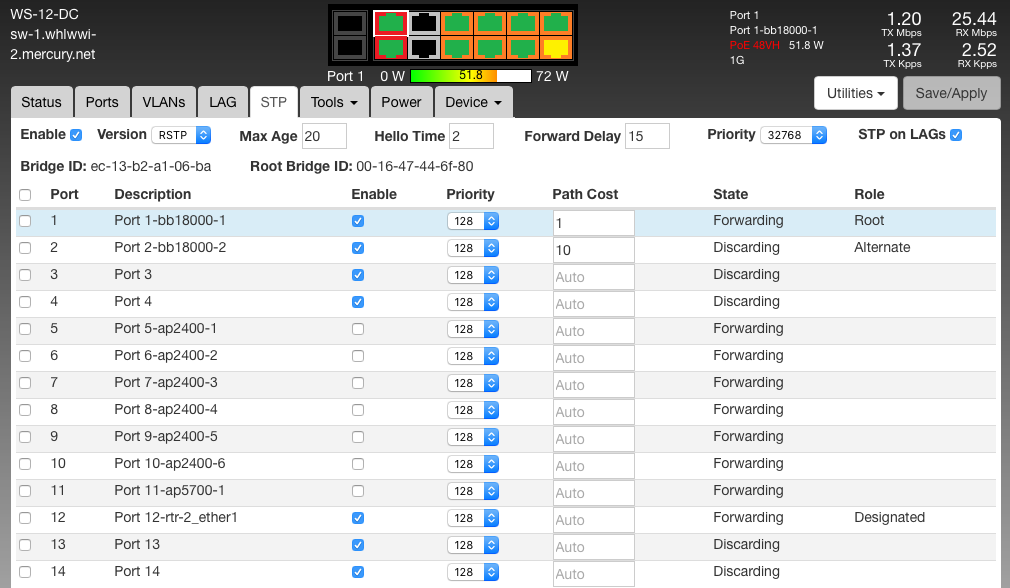1010x588 pixels.
Task: Switch to the VLANs tab
Action: click(x=163, y=102)
